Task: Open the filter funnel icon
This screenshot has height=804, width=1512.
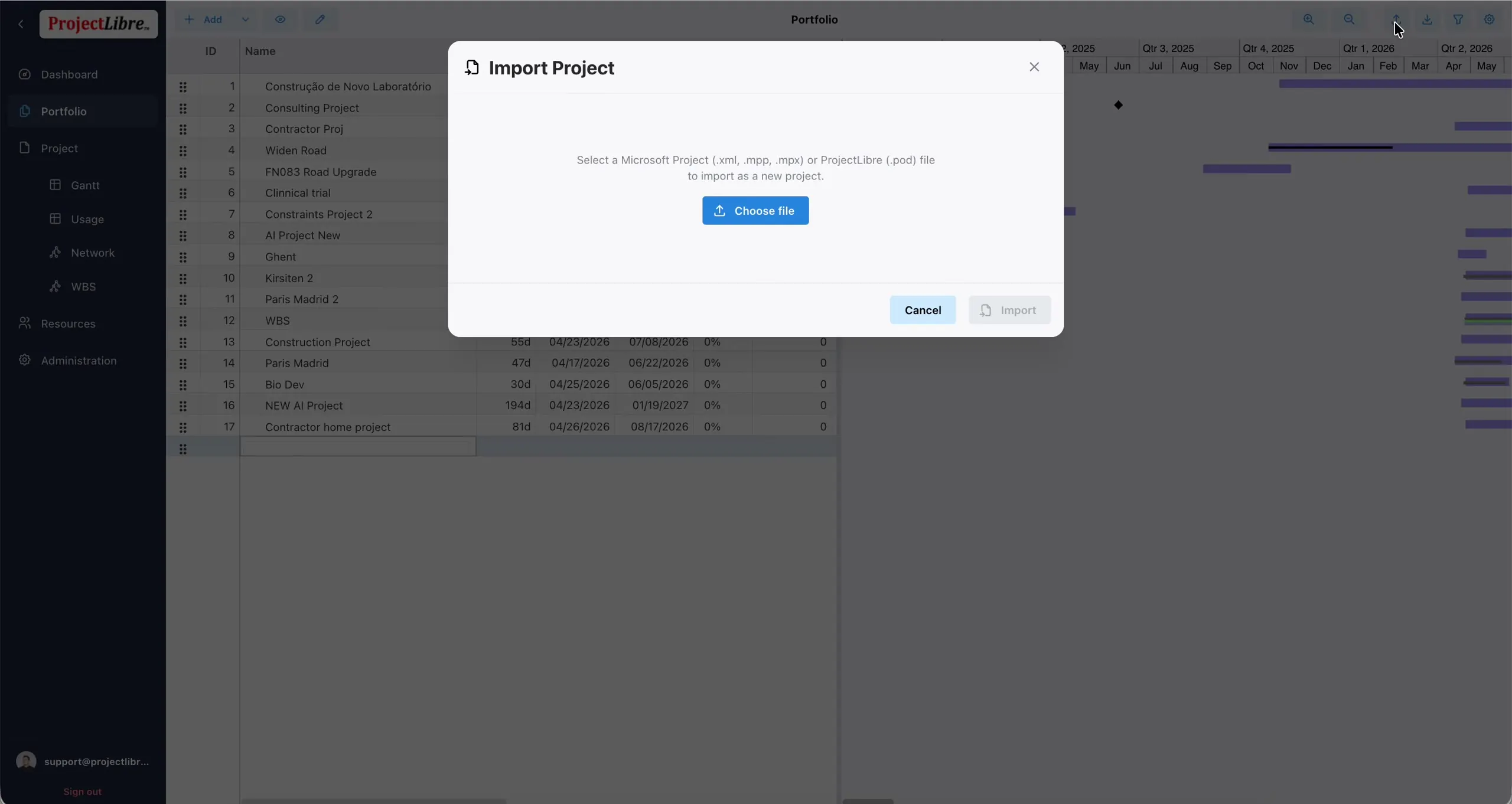Action: (1458, 19)
